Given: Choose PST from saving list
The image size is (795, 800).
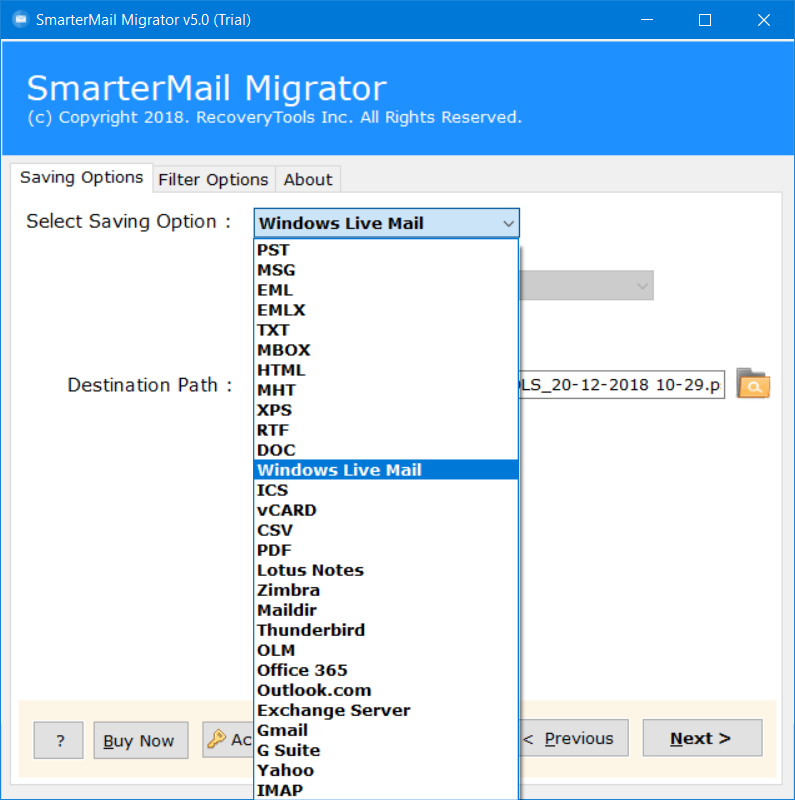Looking at the screenshot, I should (x=386, y=250).
